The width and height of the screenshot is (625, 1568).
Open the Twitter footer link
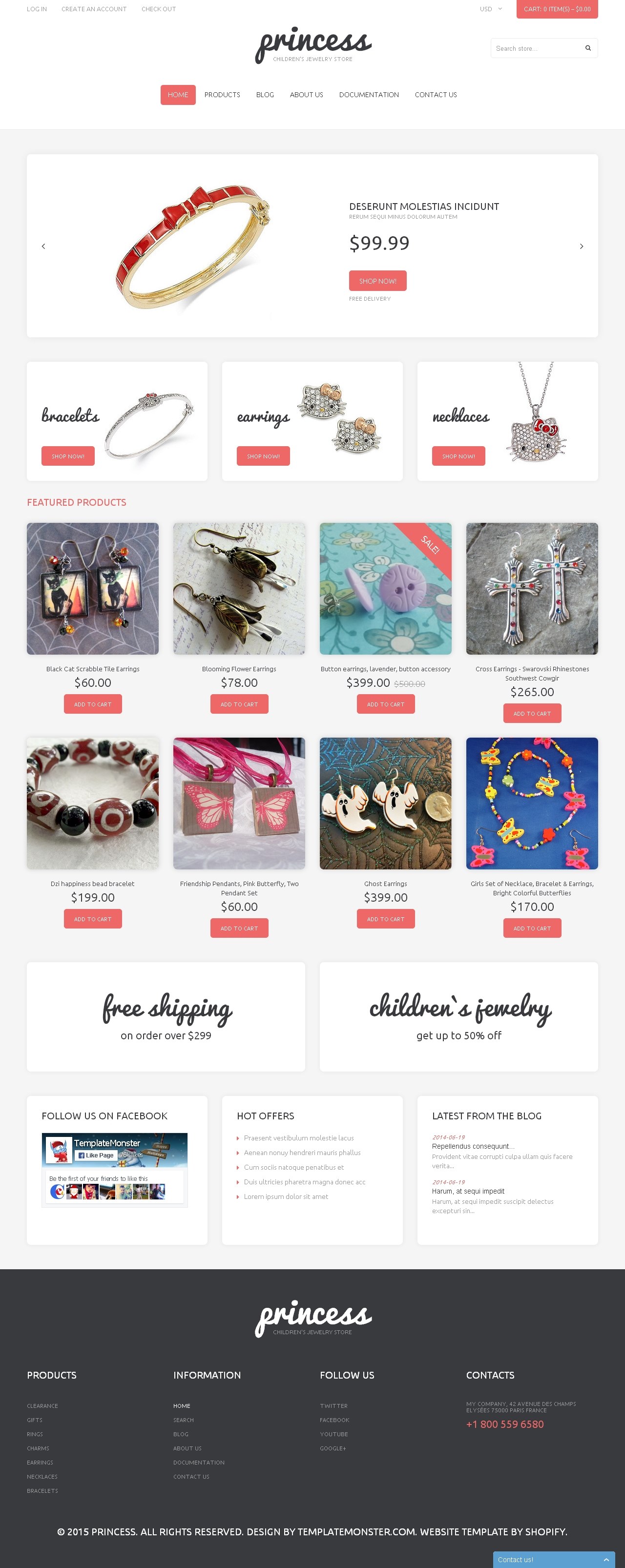(333, 1405)
